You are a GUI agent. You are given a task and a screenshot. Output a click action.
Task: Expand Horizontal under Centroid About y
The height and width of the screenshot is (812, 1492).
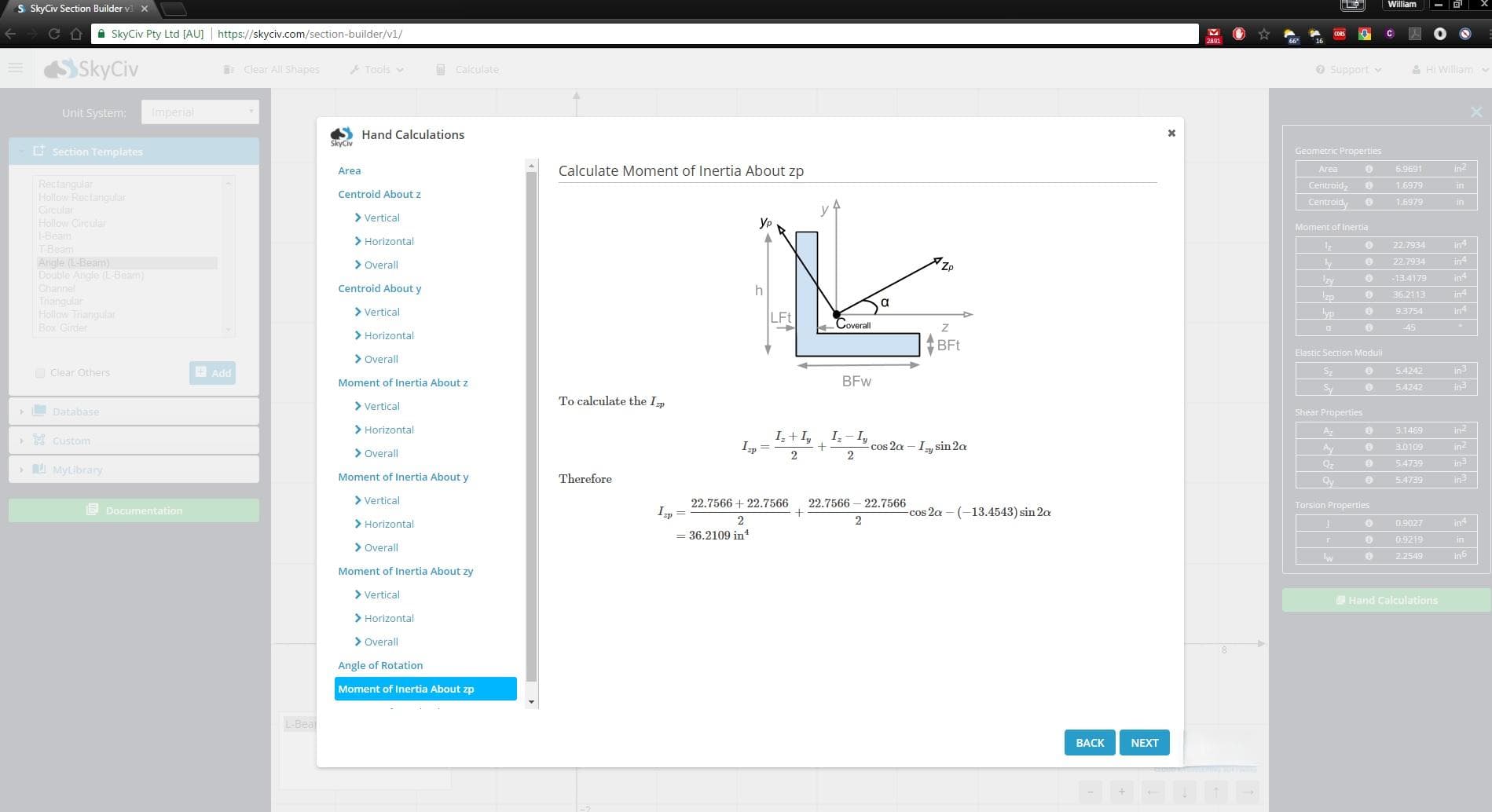[384, 335]
